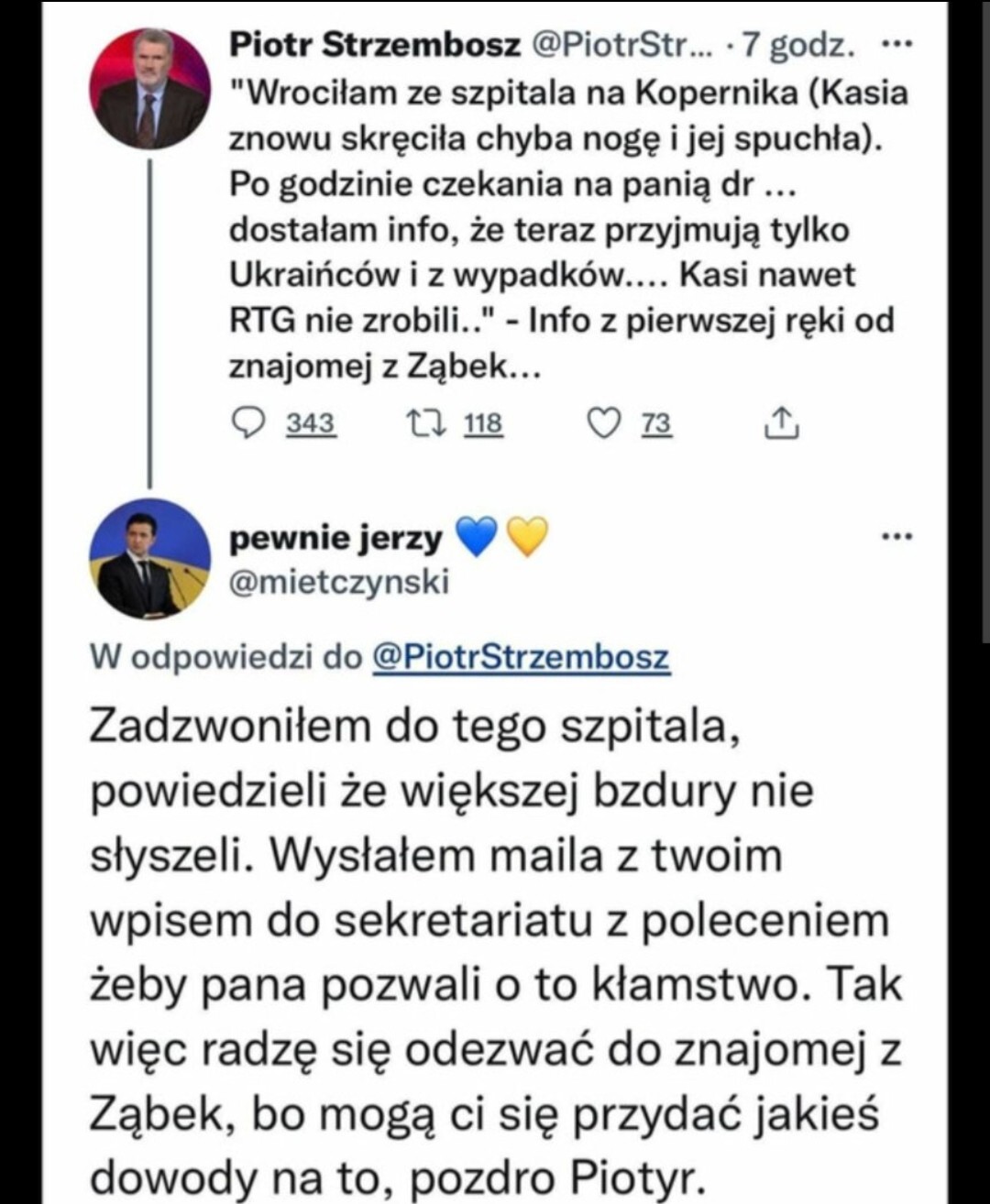Viewport: 990px width, 1204px height.
Task: Open Piotr Strzembosz's profile picture
Action: (x=148, y=89)
